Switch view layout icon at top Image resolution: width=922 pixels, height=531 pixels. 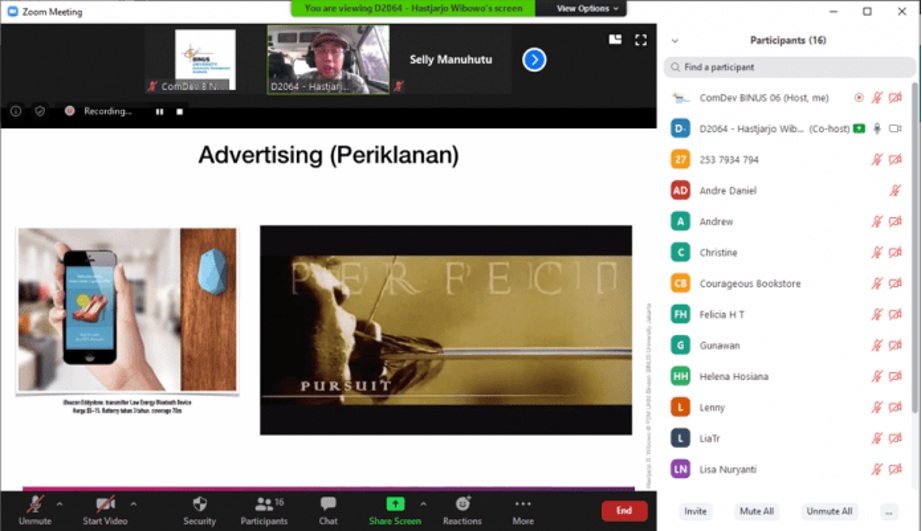pos(615,39)
